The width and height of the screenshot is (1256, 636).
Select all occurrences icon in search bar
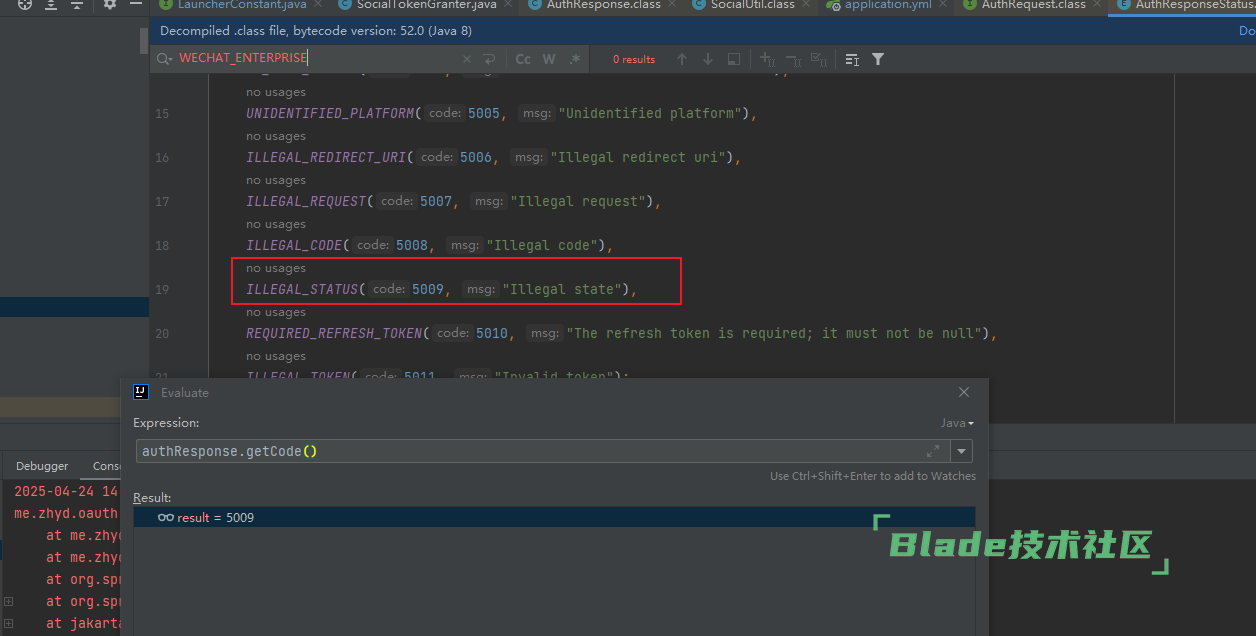tap(818, 59)
